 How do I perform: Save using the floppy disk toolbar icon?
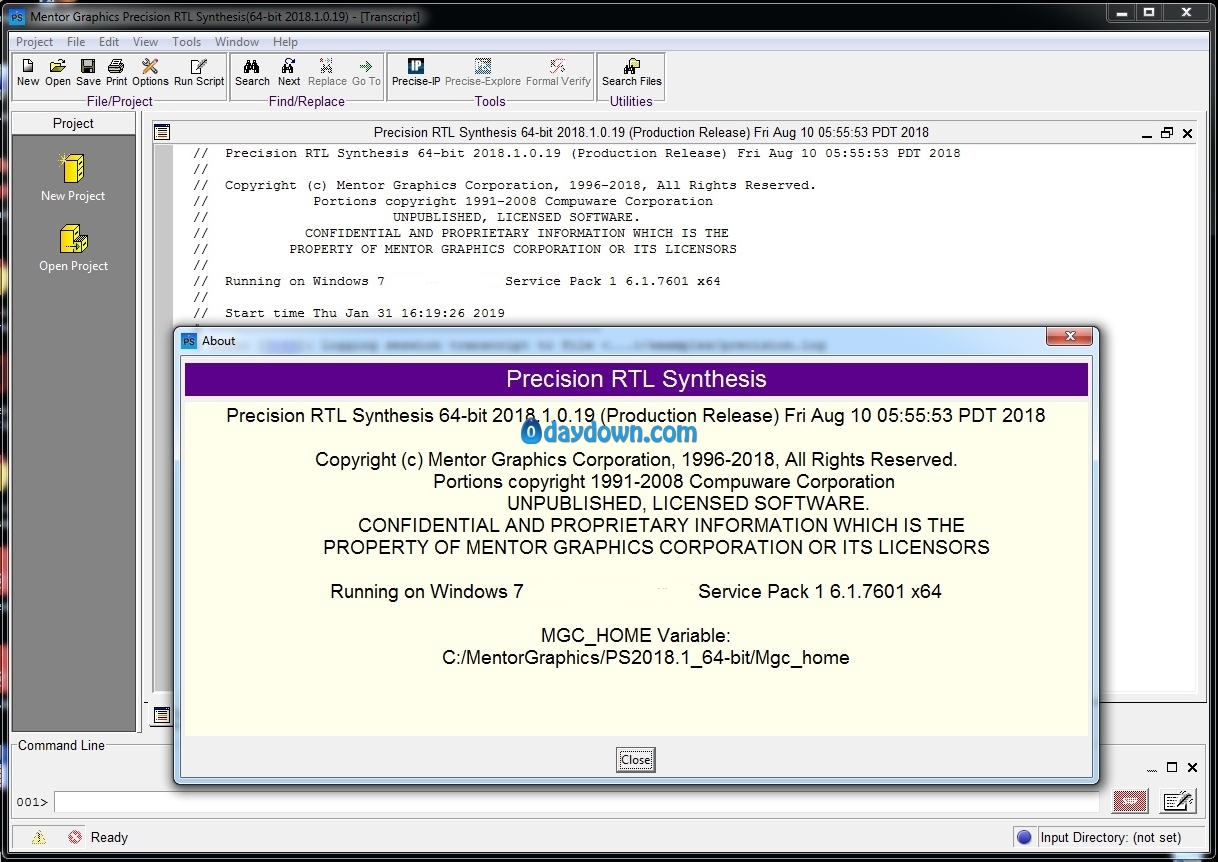pos(88,66)
